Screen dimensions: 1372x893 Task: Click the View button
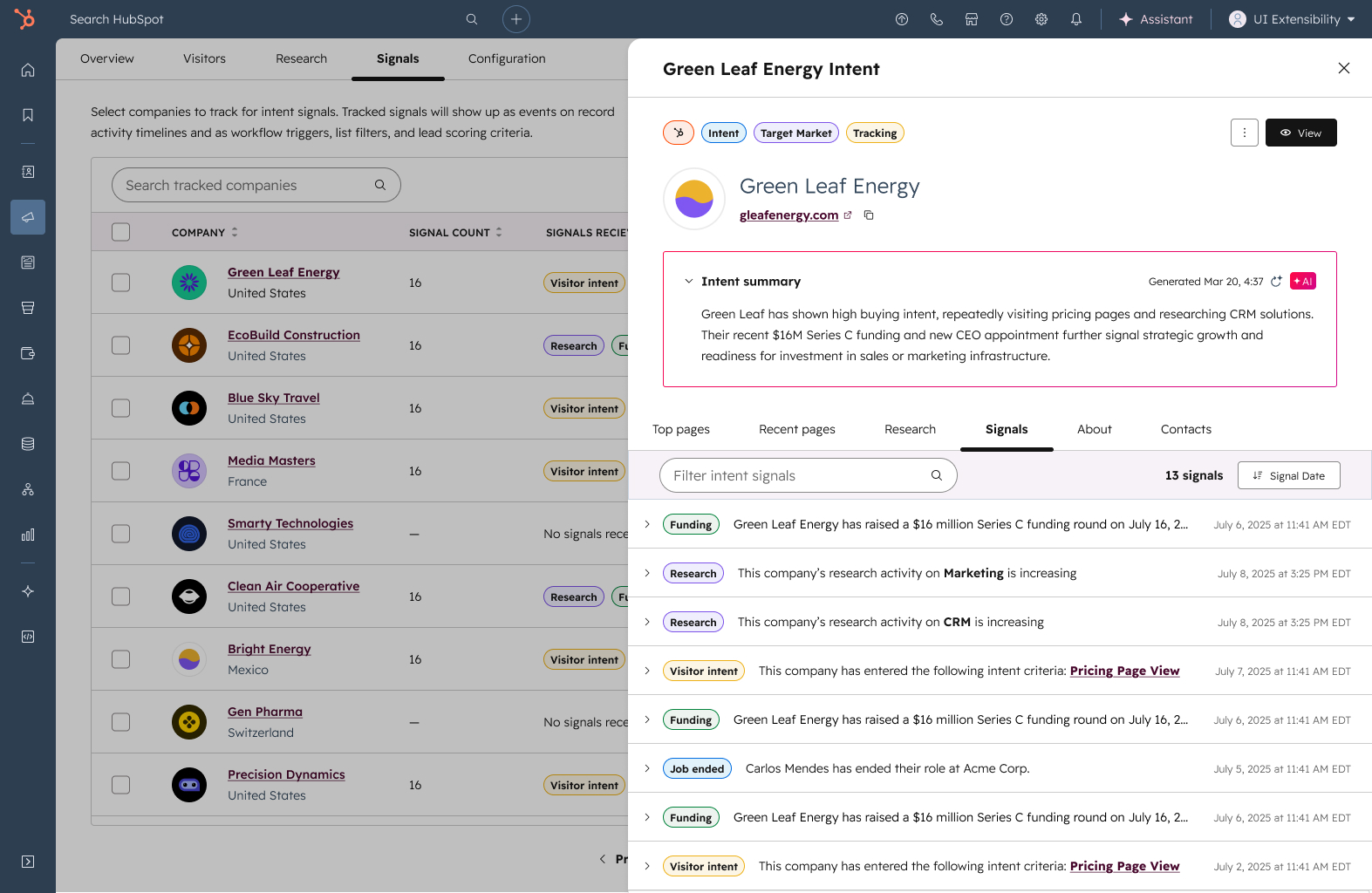pos(1301,133)
